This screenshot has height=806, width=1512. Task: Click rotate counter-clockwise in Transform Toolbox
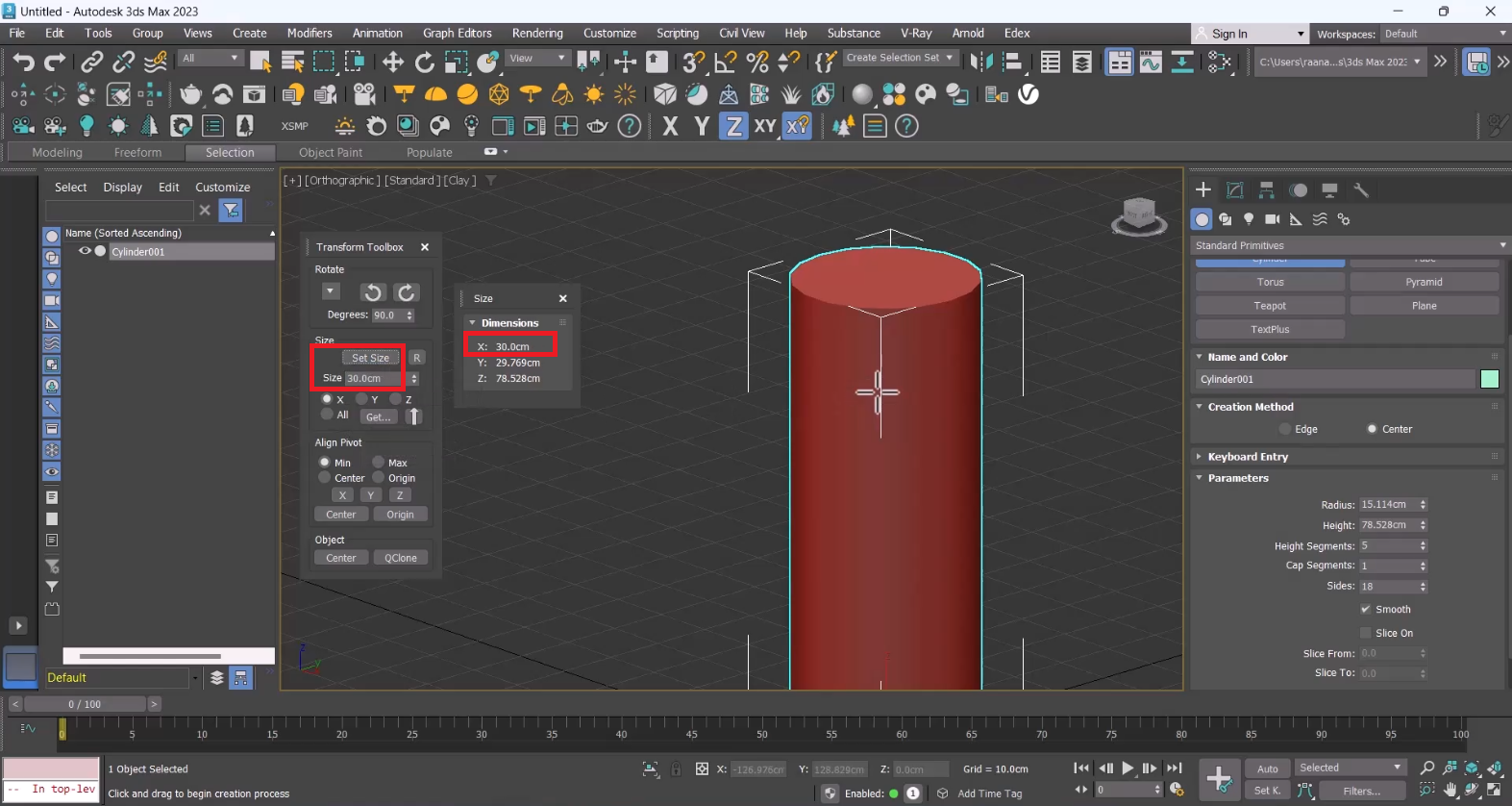[373, 292]
